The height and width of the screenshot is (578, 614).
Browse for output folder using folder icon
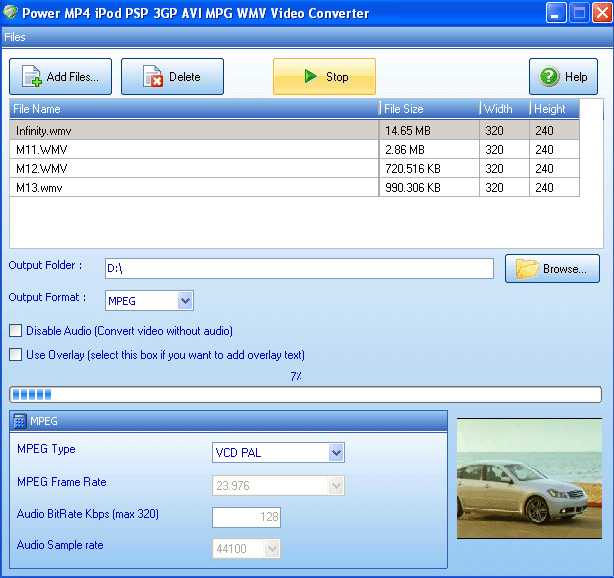pos(526,268)
